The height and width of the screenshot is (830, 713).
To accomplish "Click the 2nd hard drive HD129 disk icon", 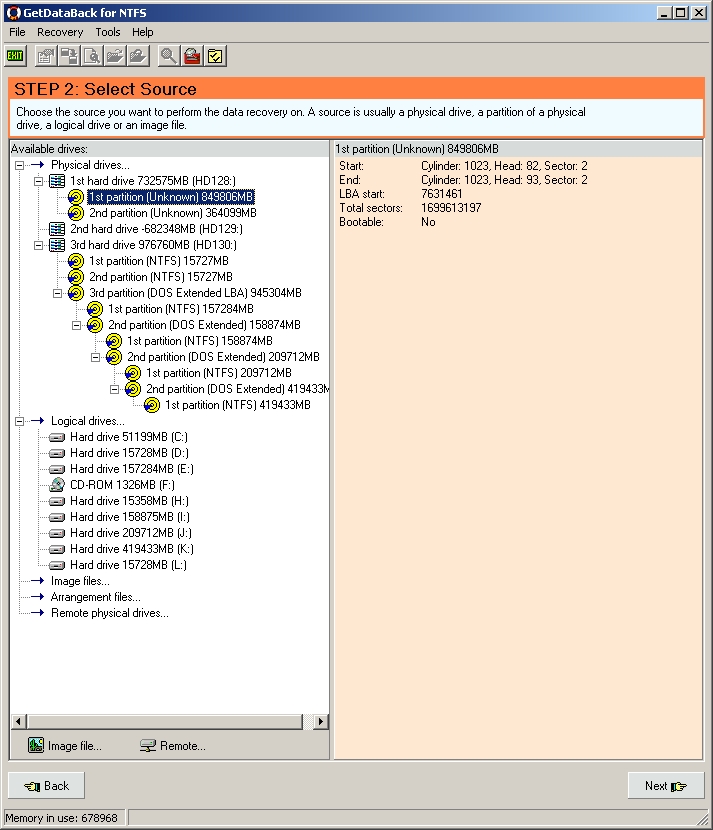I will click(x=57, y=229).
